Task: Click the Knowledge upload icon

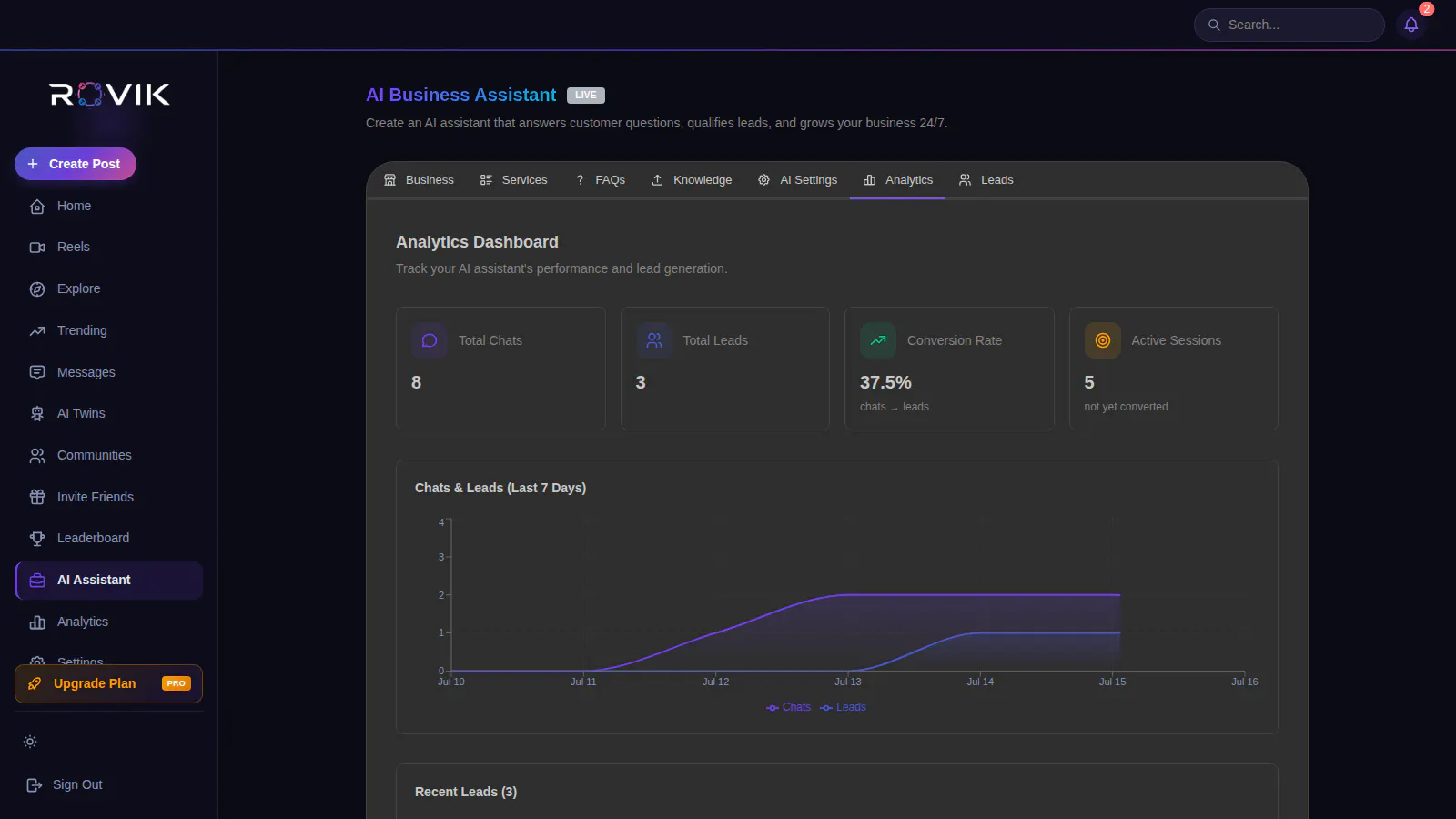Action: (657, 180)
